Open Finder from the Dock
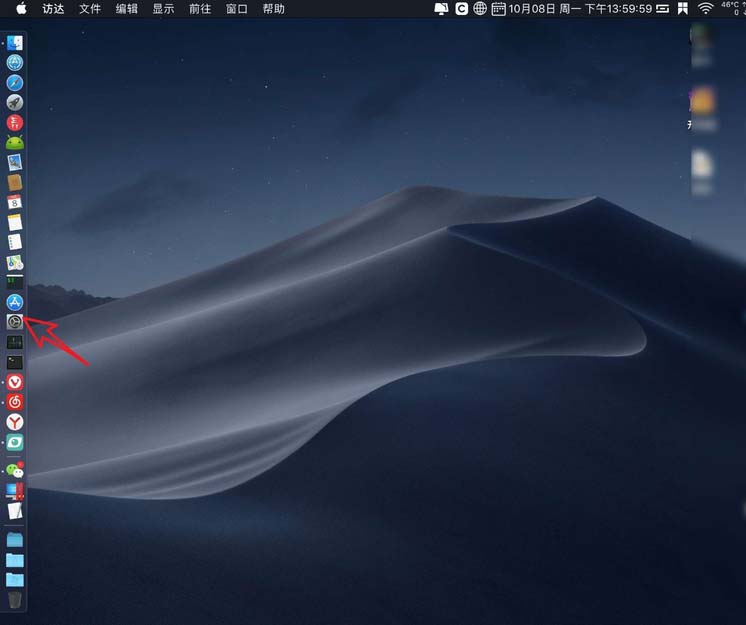Screen dimensions: 746x625 [x=15, y=43]
